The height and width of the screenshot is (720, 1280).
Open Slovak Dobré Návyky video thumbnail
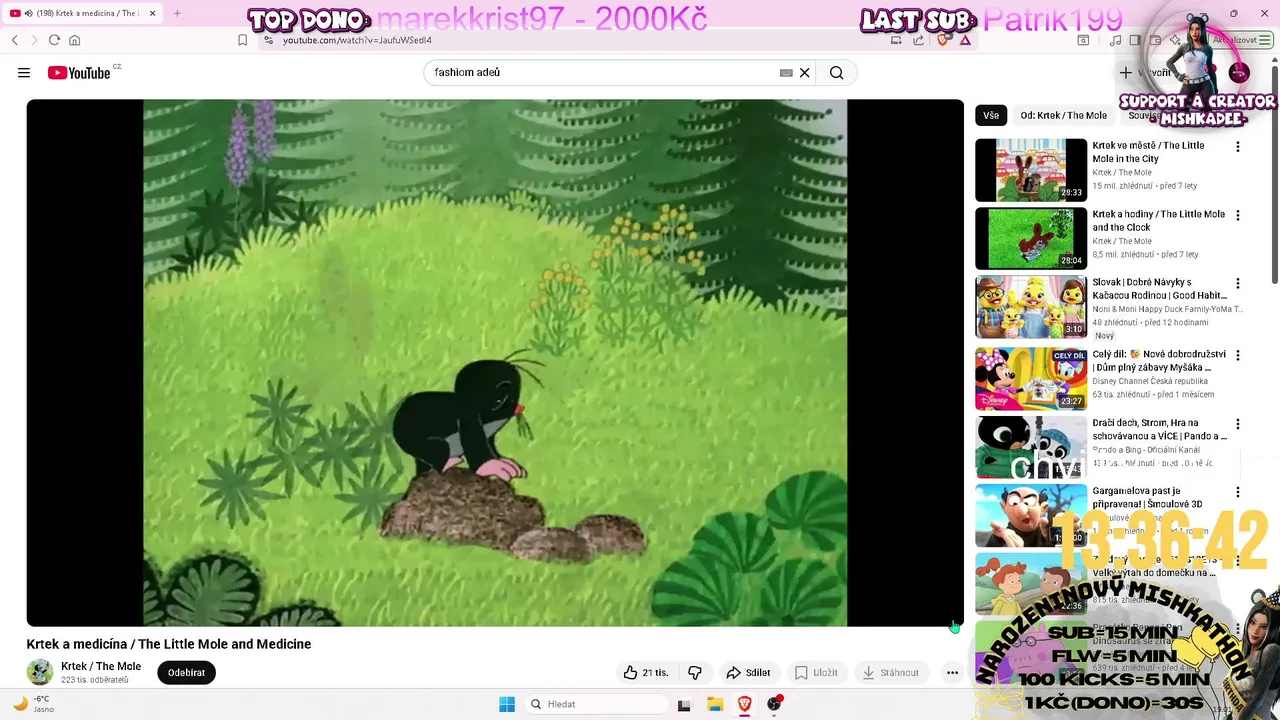tap(1031, 307)
